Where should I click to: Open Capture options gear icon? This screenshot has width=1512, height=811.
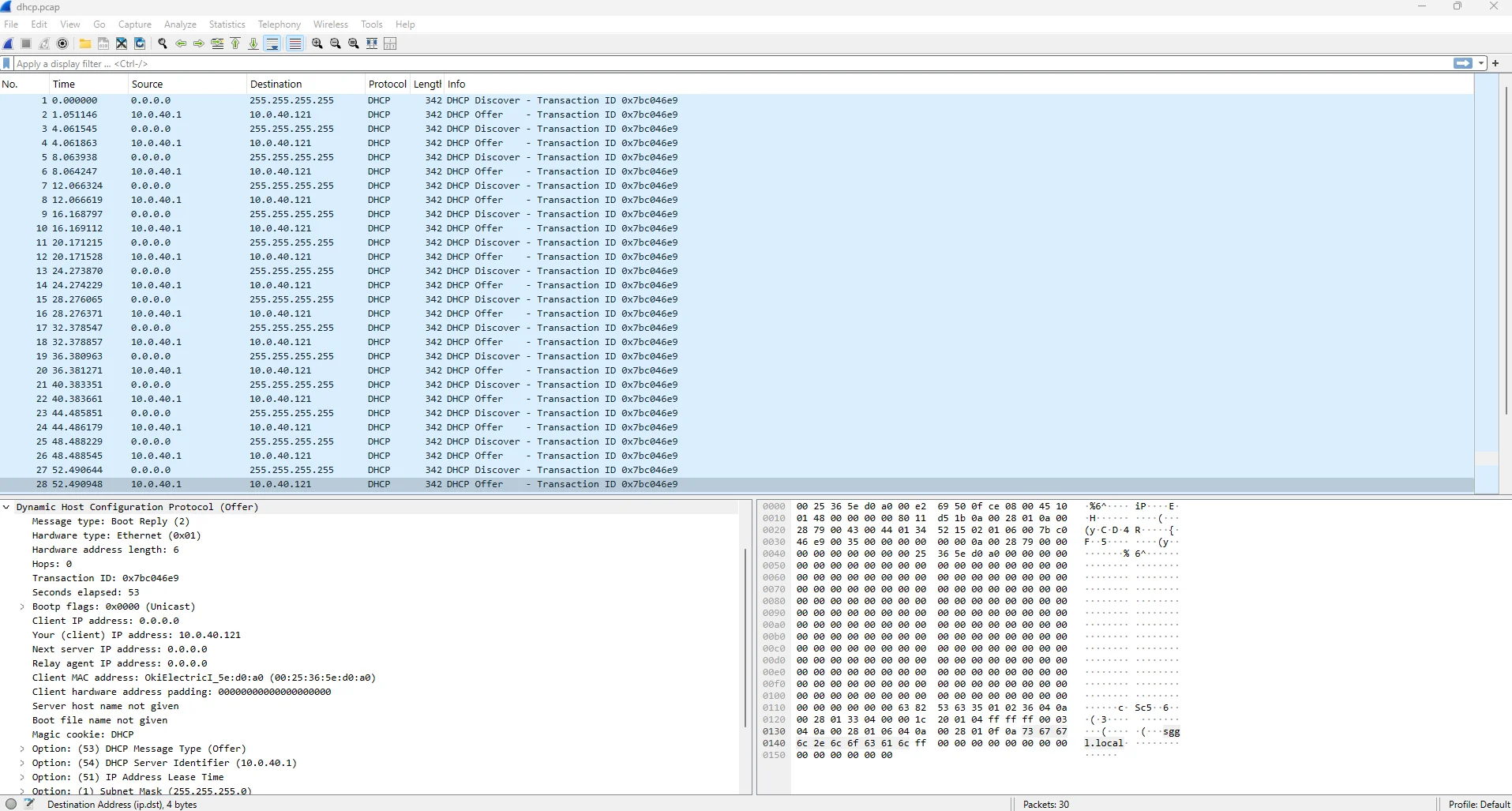(x=62, y=43)
